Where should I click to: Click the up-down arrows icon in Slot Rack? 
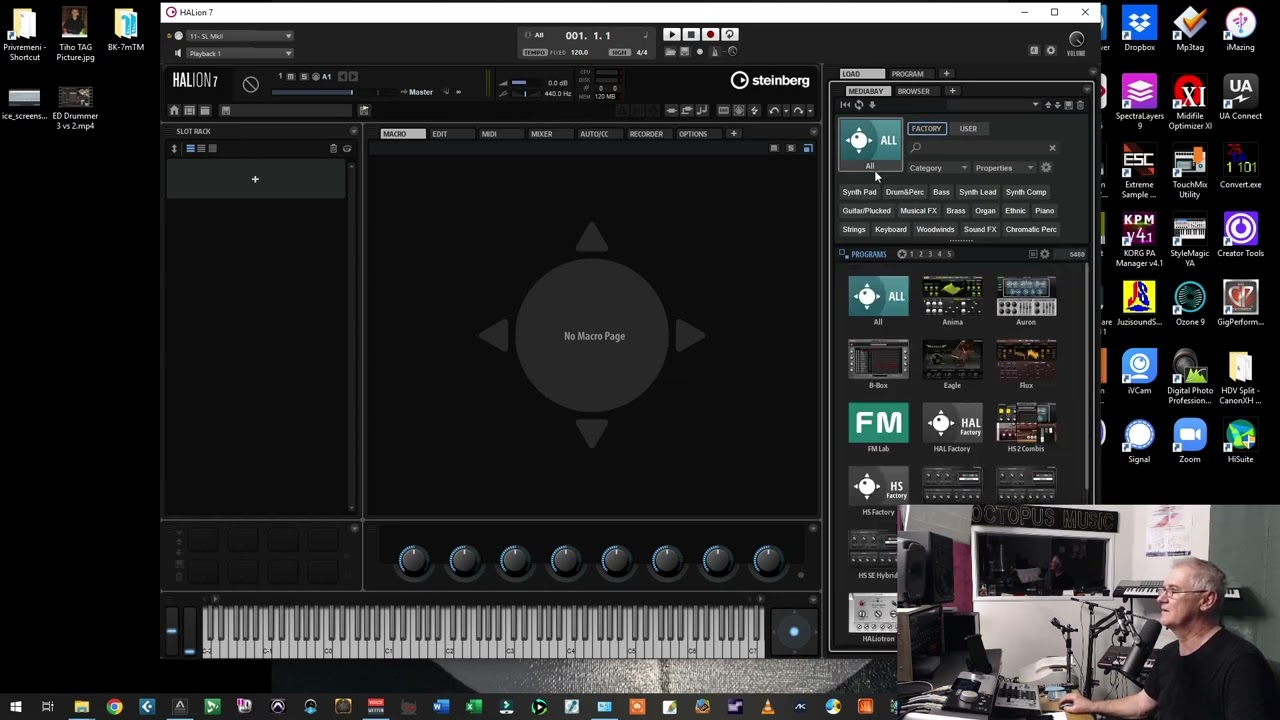pyautogui.click(x=174, y=149)
